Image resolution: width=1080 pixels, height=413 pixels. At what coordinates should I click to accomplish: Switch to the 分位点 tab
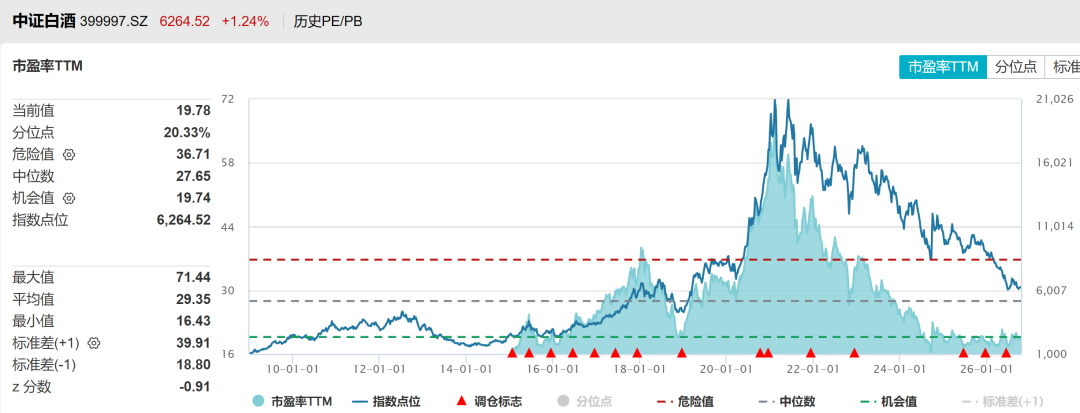click(x=1016, y=67)
